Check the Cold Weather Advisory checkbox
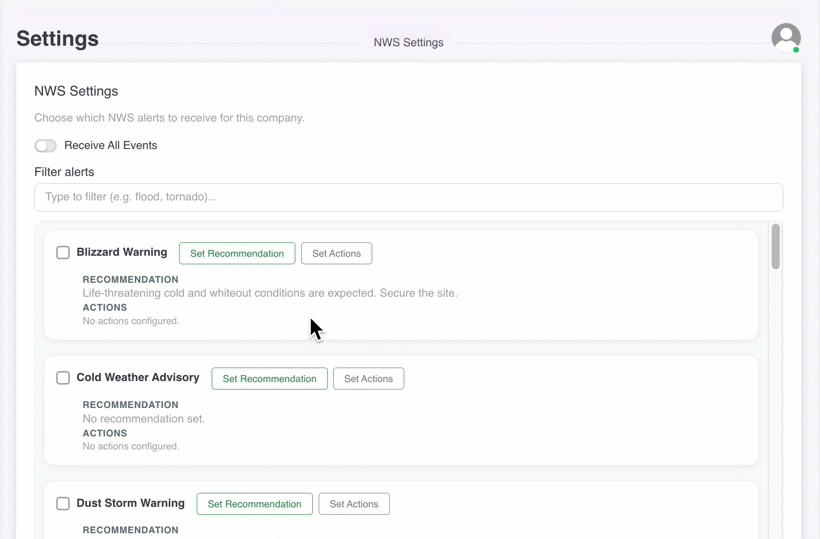This screenshot has width=820, height=539. (63, 378)
